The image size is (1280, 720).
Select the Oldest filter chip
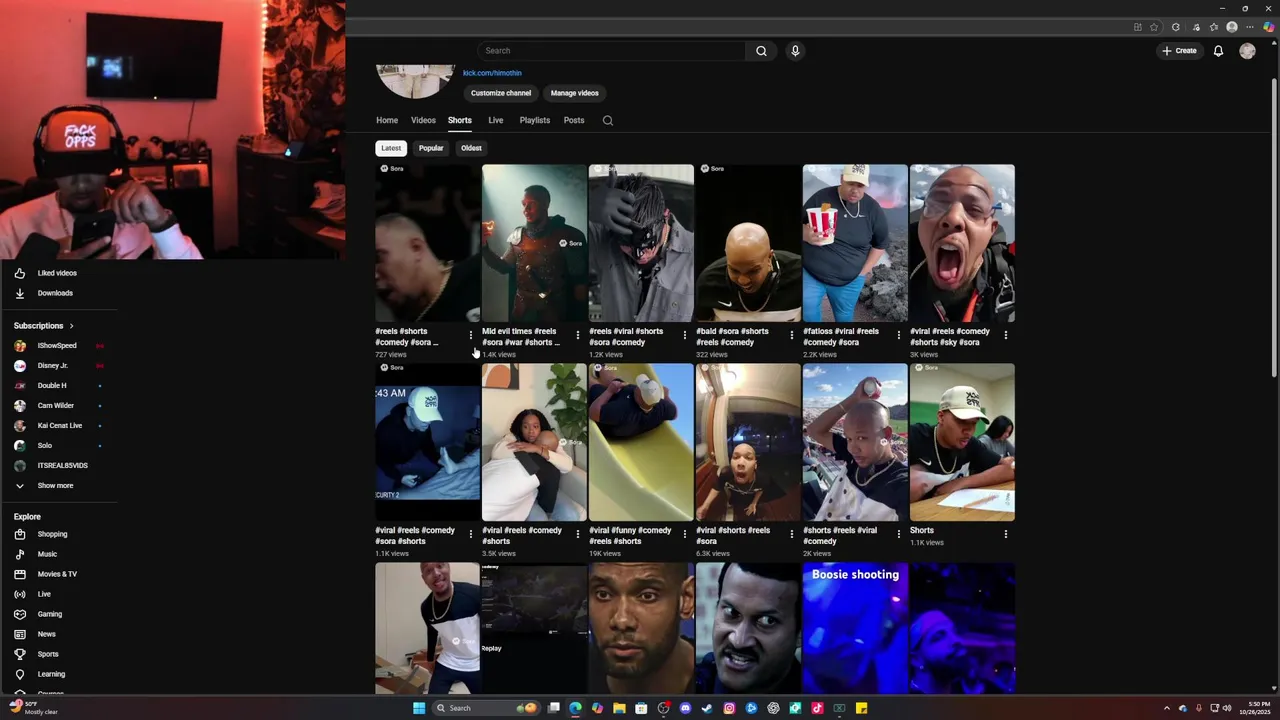471,148
